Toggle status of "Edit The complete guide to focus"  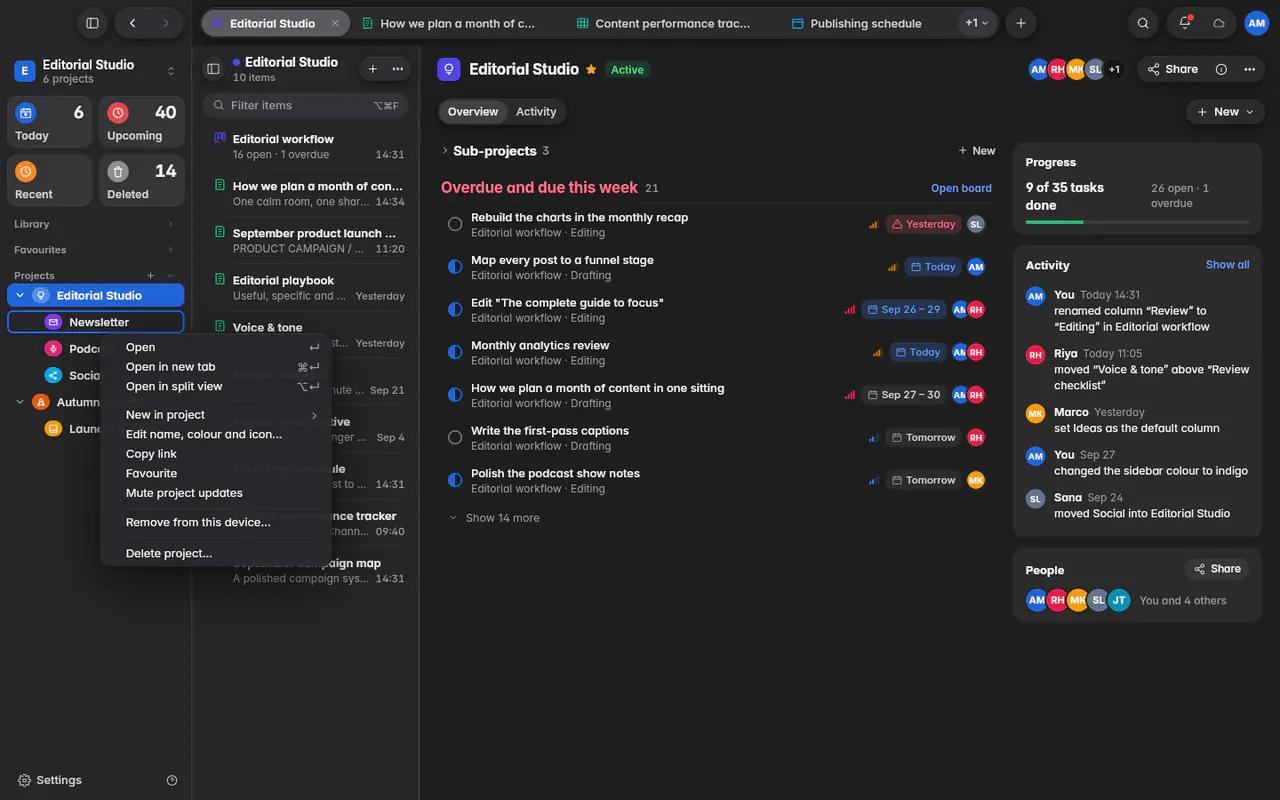pos(455,309)
